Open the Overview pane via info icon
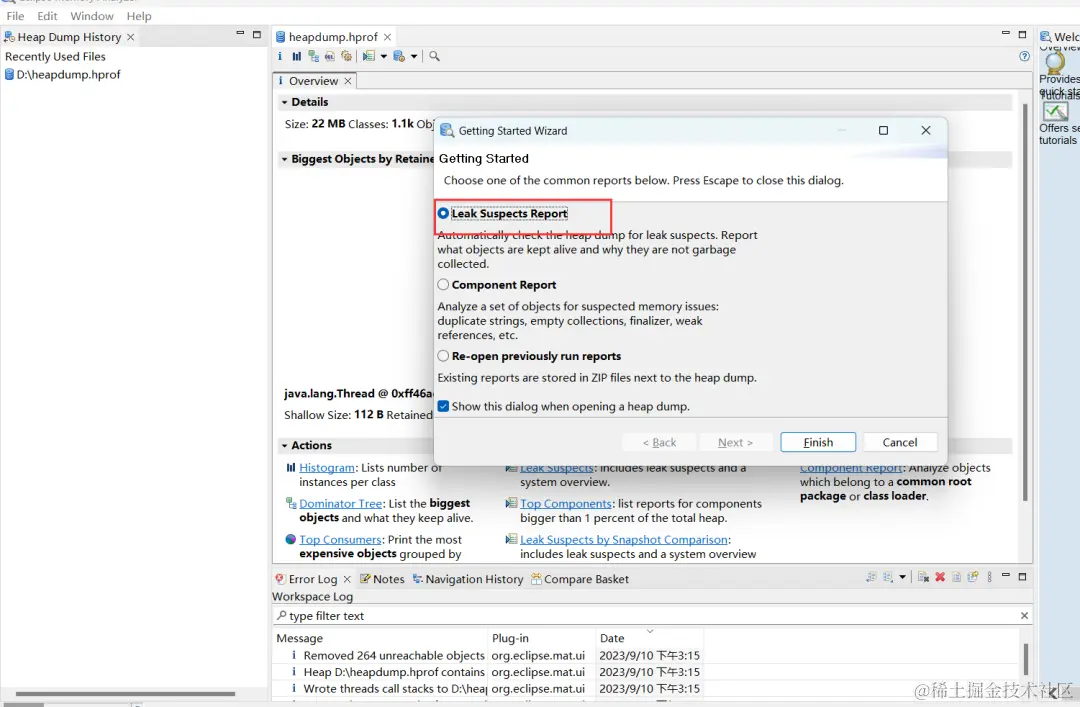 (280, 57)
